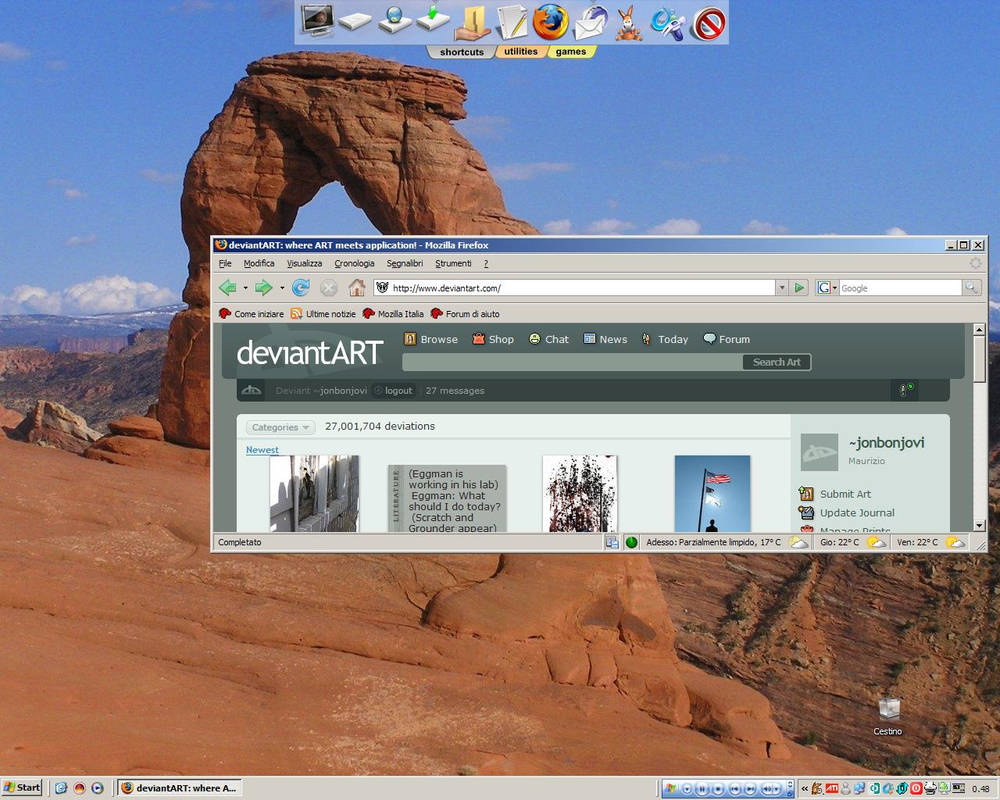The height and width of the screenshot is (800, 1000).
Task: Open the network drive with globe dock icon
Action: [x=394, y=20]
